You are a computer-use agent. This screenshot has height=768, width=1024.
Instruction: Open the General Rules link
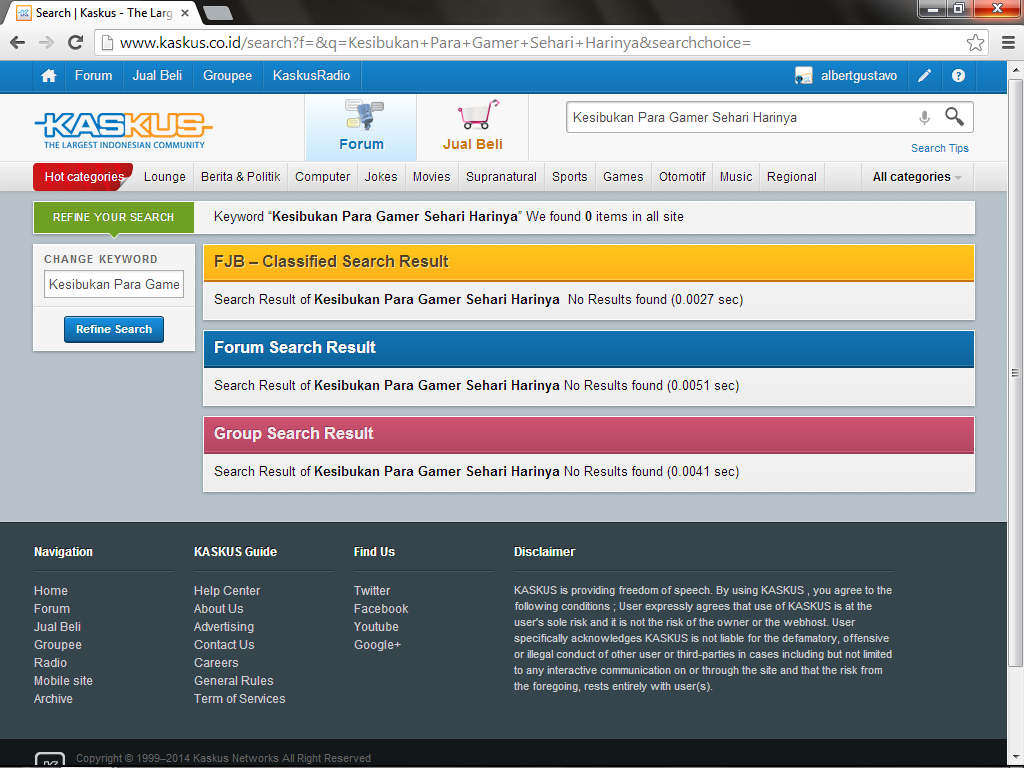pos(233,680)
